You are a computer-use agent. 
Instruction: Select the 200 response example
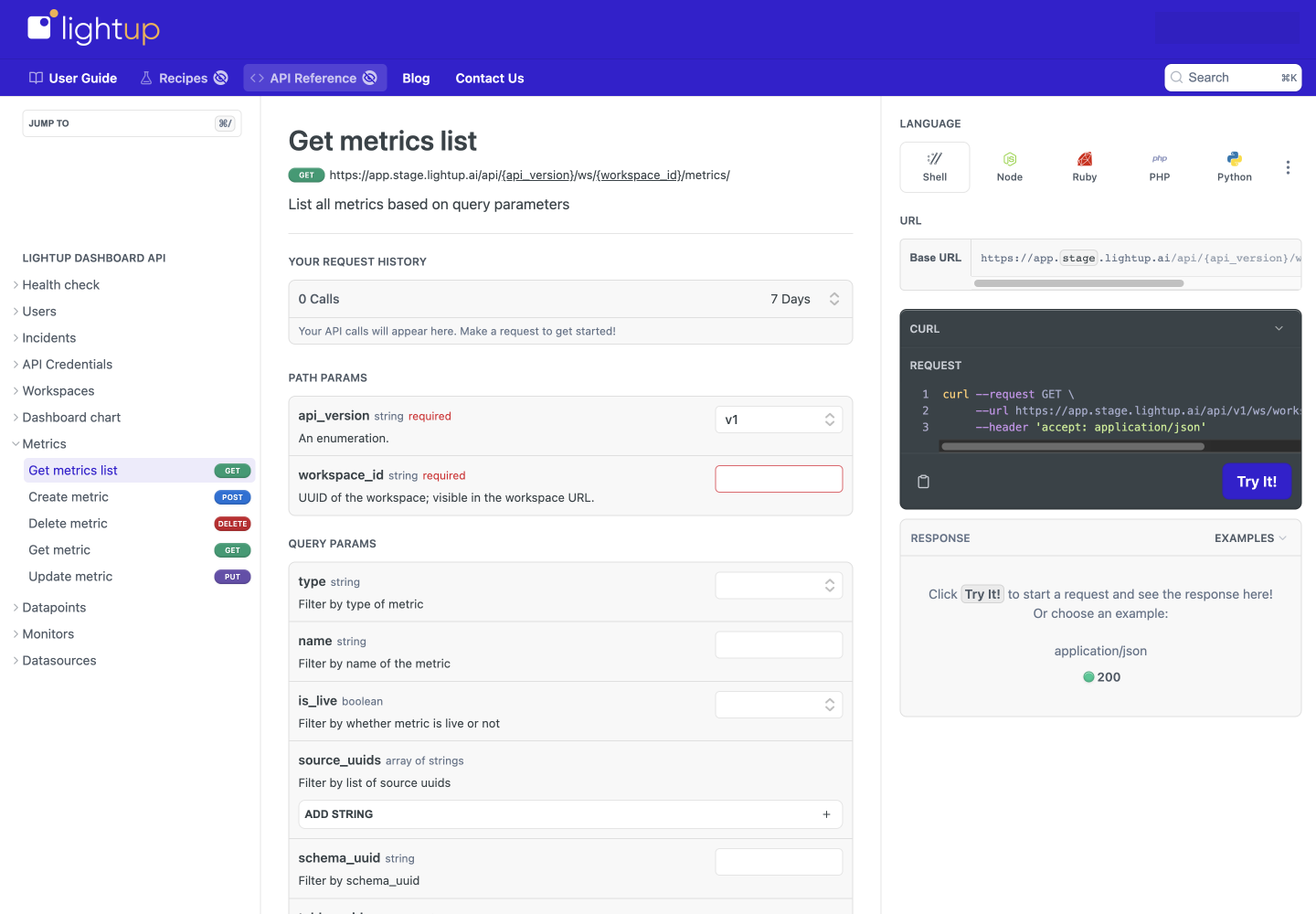tap(1101, 677)
